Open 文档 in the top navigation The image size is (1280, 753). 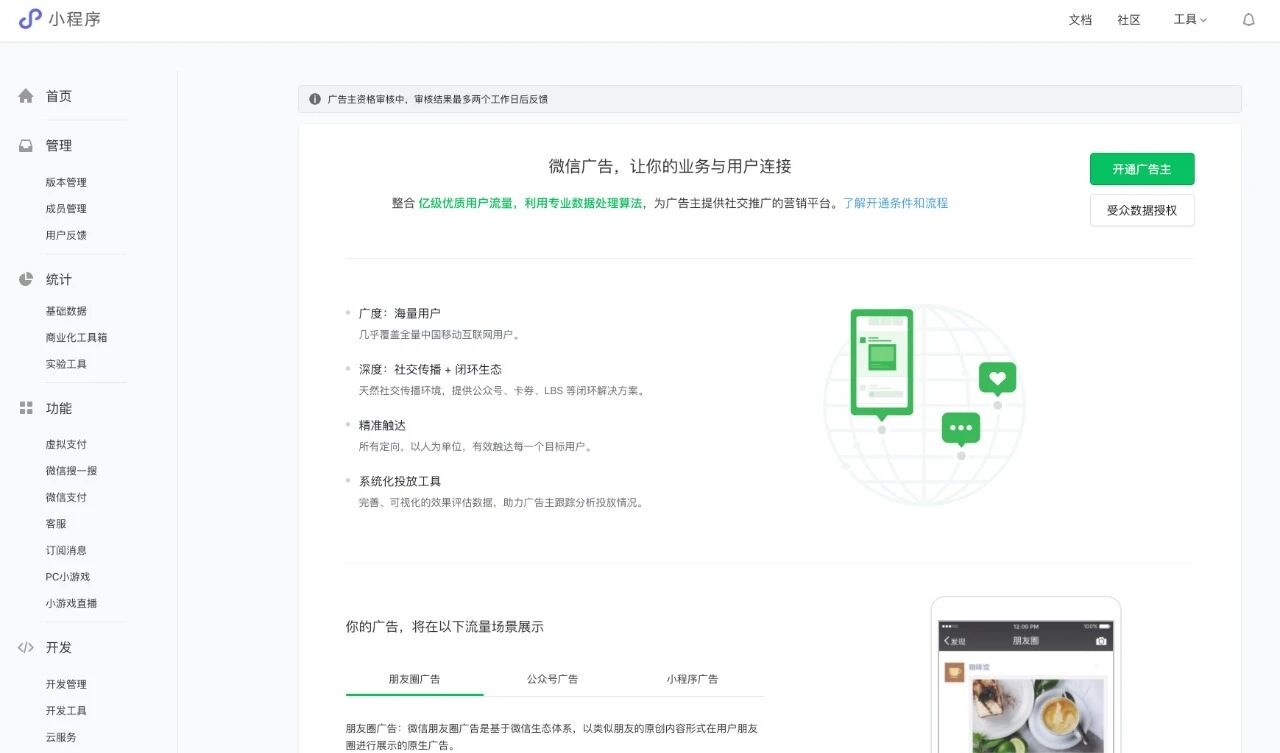click(x=1080, y=19)
